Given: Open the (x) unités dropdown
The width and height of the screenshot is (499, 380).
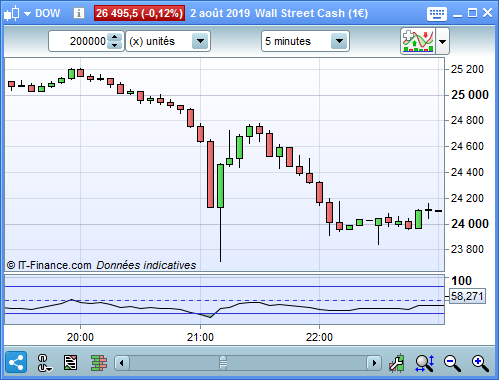Looking at the screenshot, I should [168, 41].
